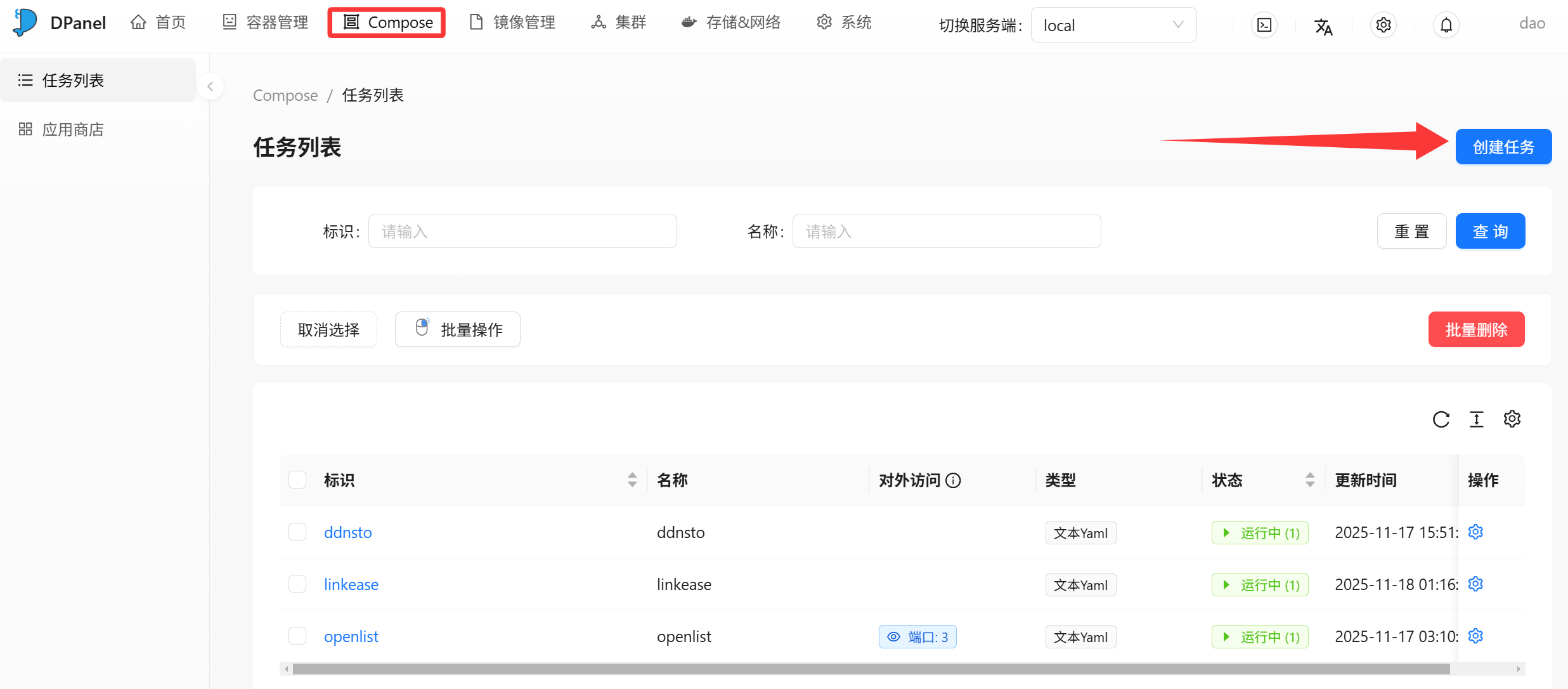This screenshot has width=1568, height=689.
Task: Click the top bar settings gear
Action: pos(1383,25)
